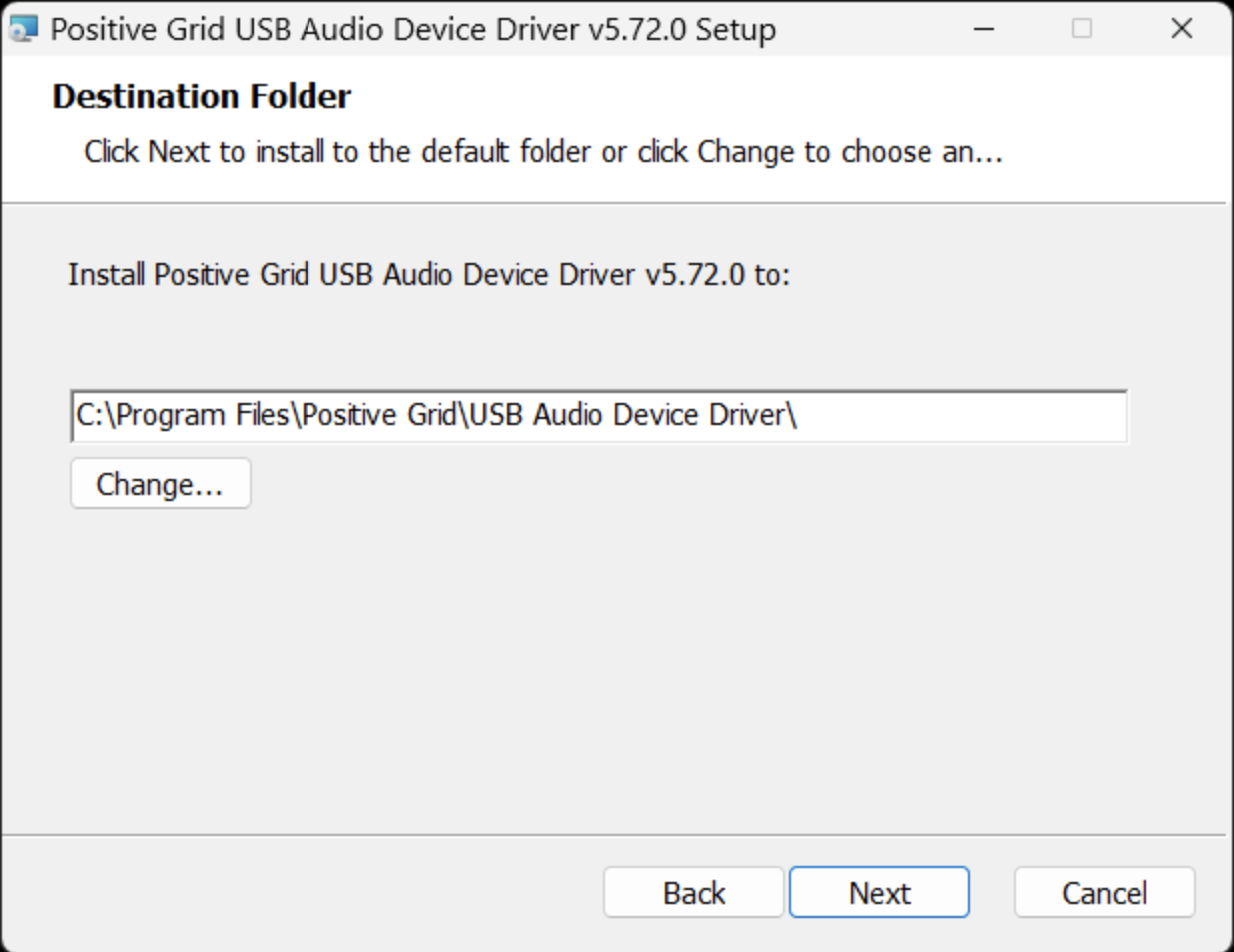Minimize the Setup window

click(x=984, y=29)
